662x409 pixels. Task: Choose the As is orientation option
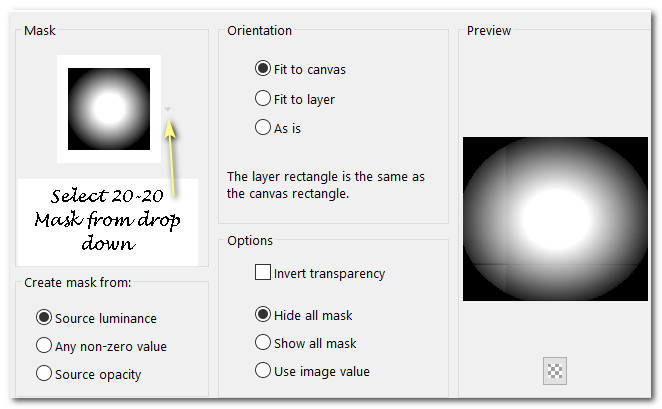tap(263, 127)
